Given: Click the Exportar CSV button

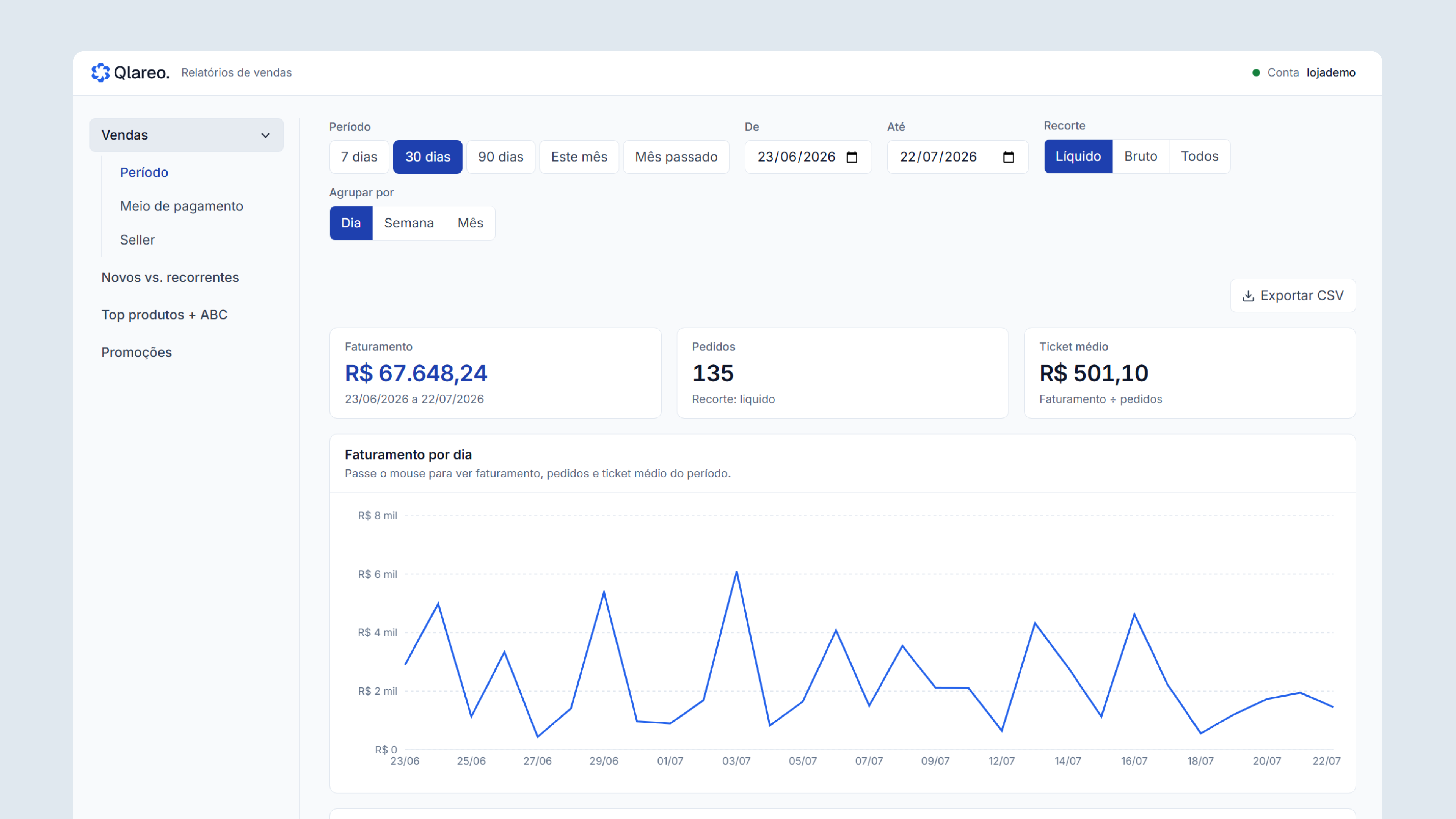Looking at the screenshot, I should coord(1293,296).
